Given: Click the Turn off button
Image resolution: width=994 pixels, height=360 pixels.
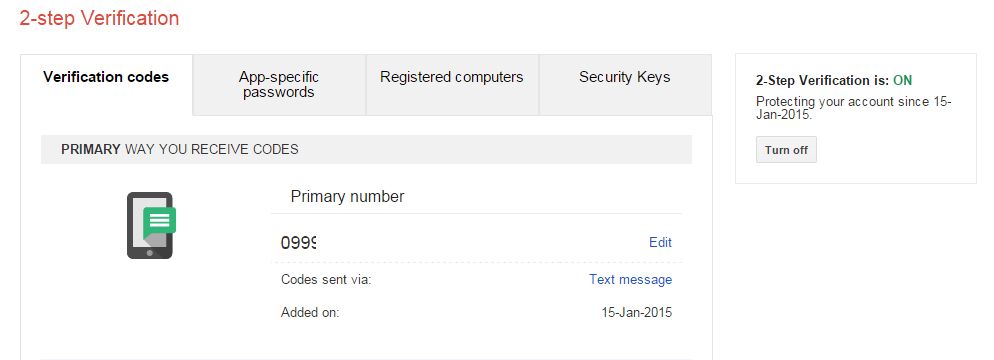Looking at the screenshot, I should (x=786, y=150).
